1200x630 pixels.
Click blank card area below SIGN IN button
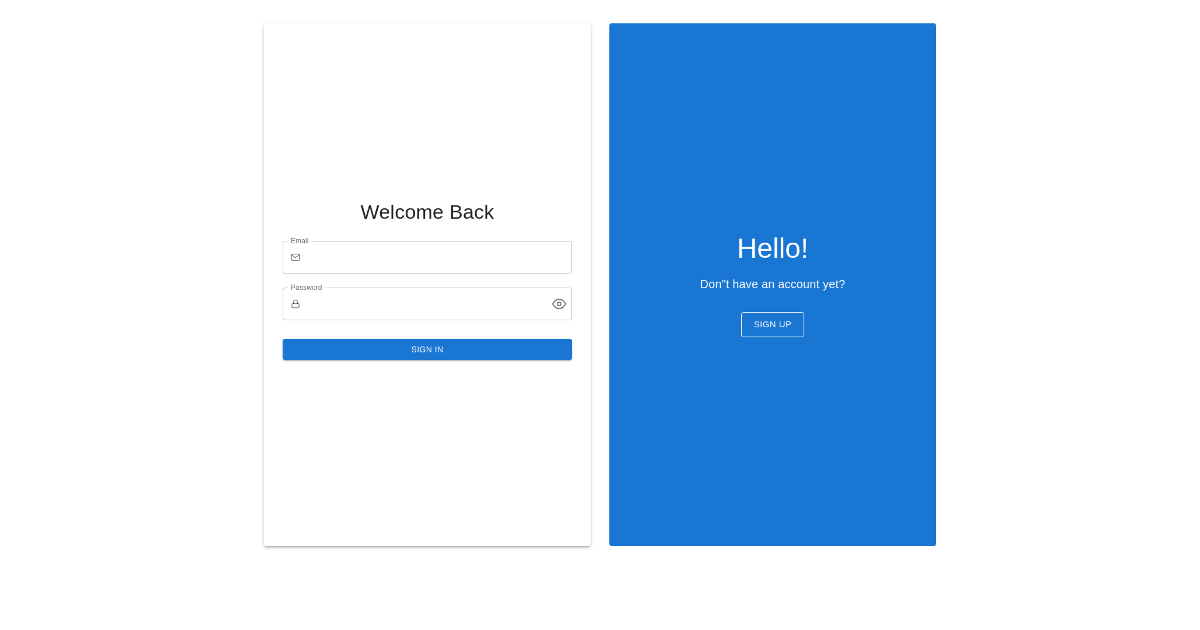click(x=427, y=450)
